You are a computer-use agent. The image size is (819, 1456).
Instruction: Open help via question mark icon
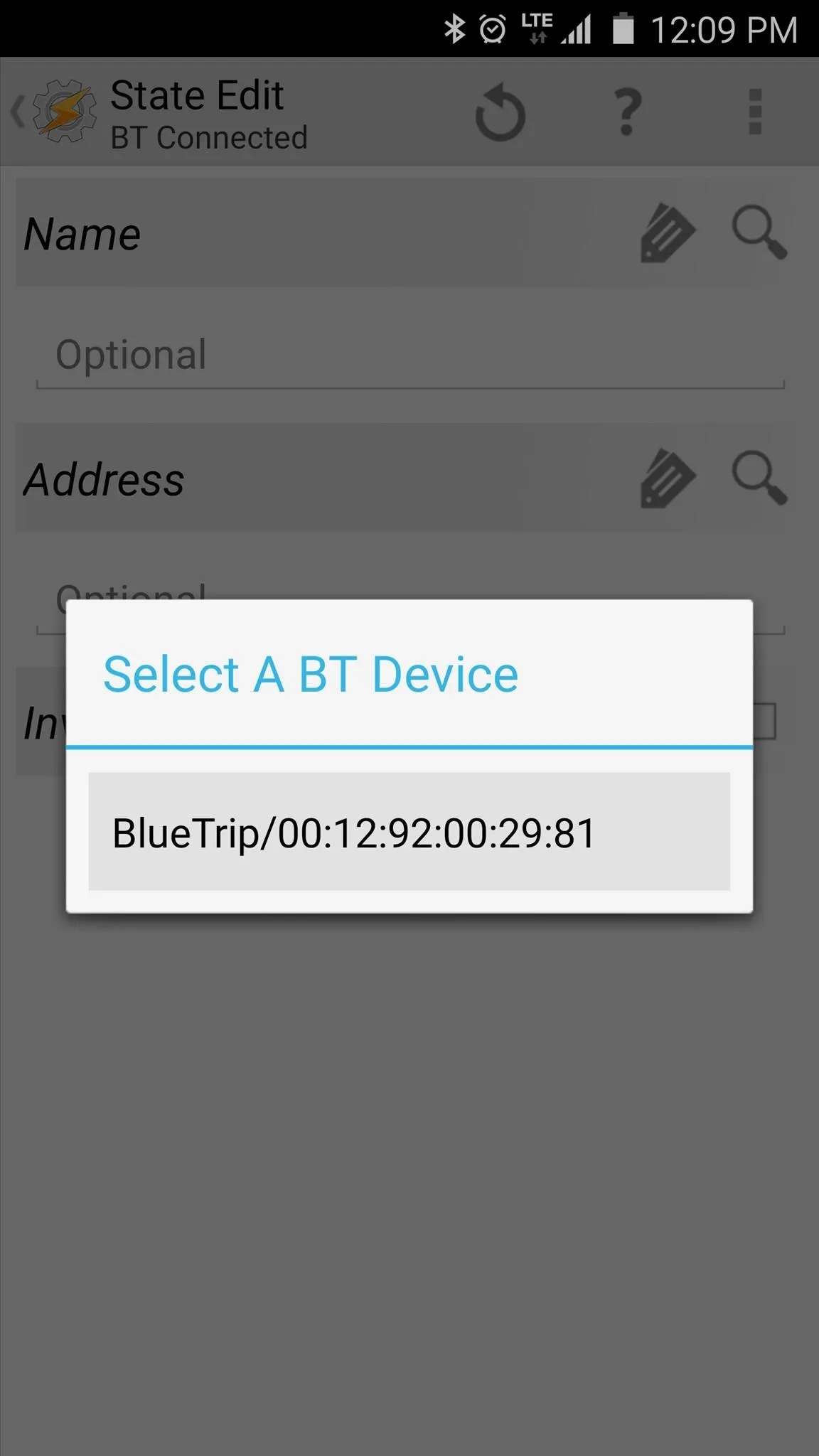click(x=627, y=112)
